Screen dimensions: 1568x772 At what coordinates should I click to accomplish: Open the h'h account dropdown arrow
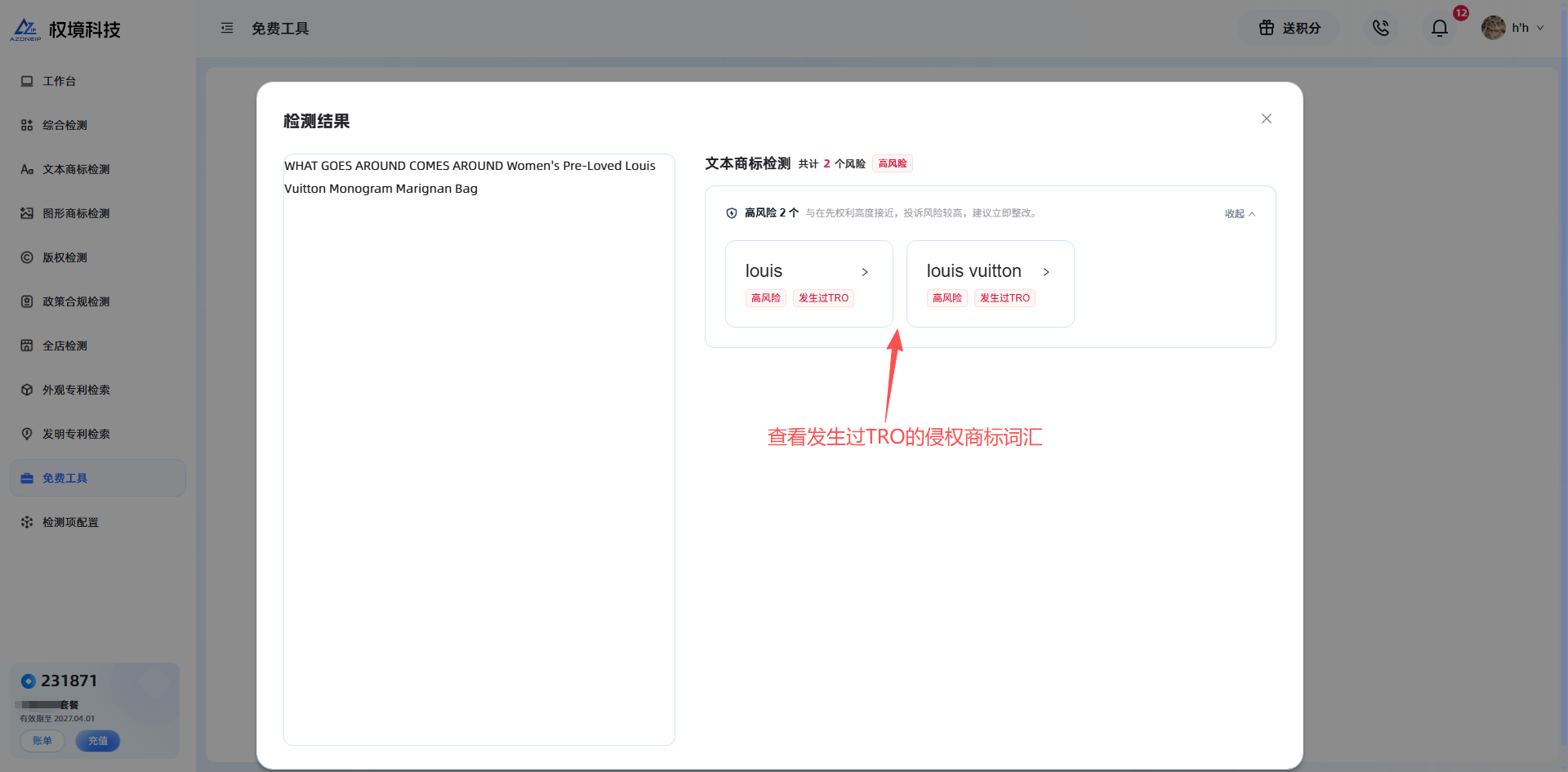point(1540,28)
